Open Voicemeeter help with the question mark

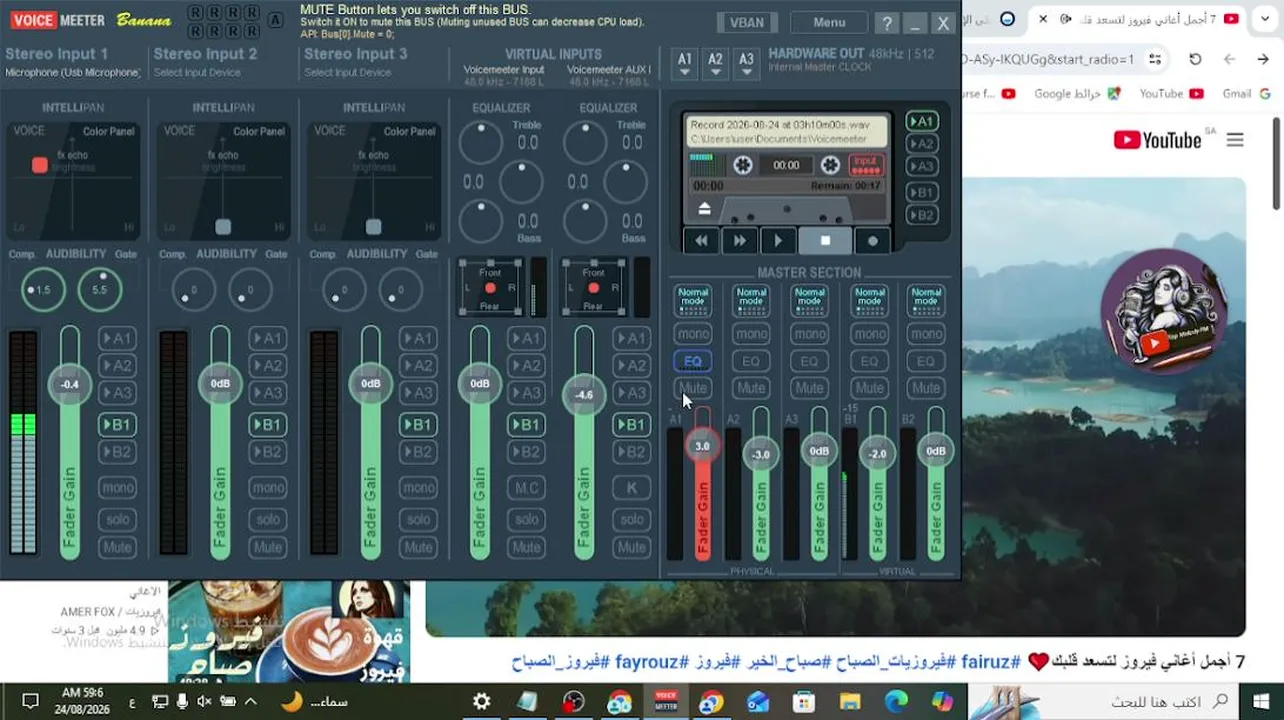pos(887,23)
